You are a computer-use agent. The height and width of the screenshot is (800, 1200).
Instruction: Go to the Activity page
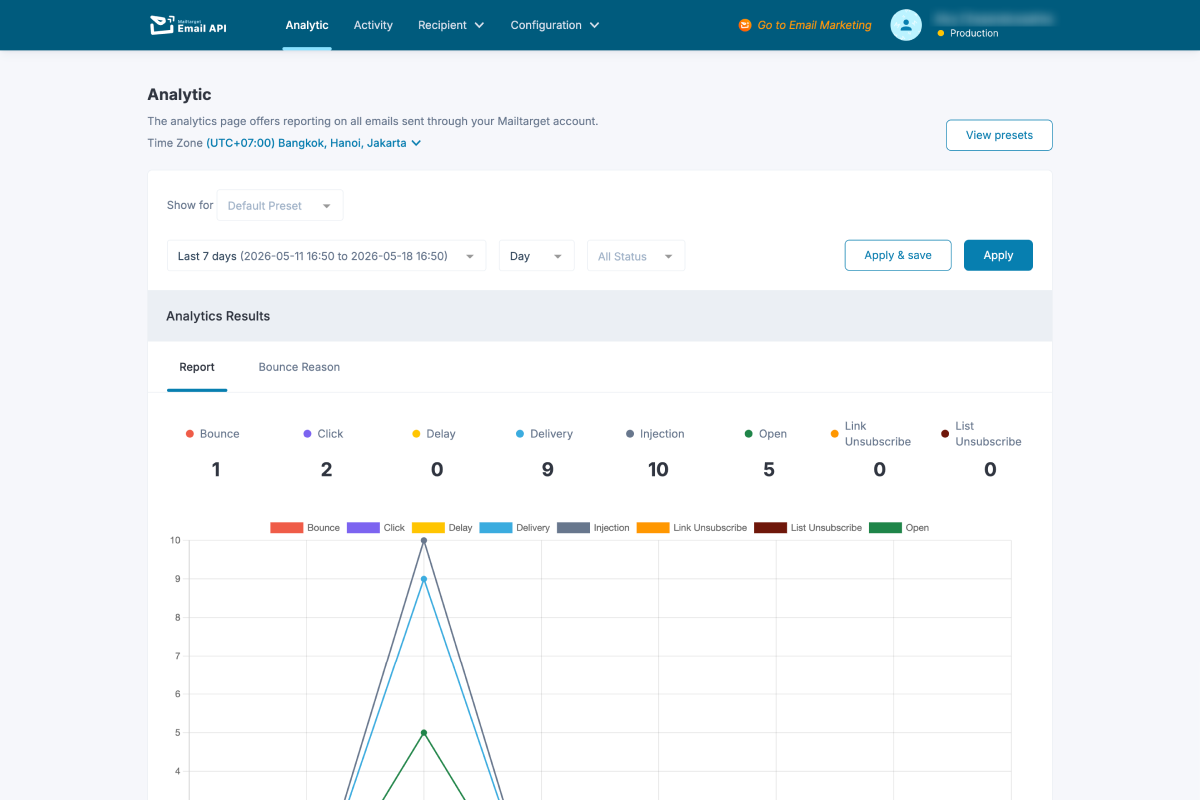373,25
